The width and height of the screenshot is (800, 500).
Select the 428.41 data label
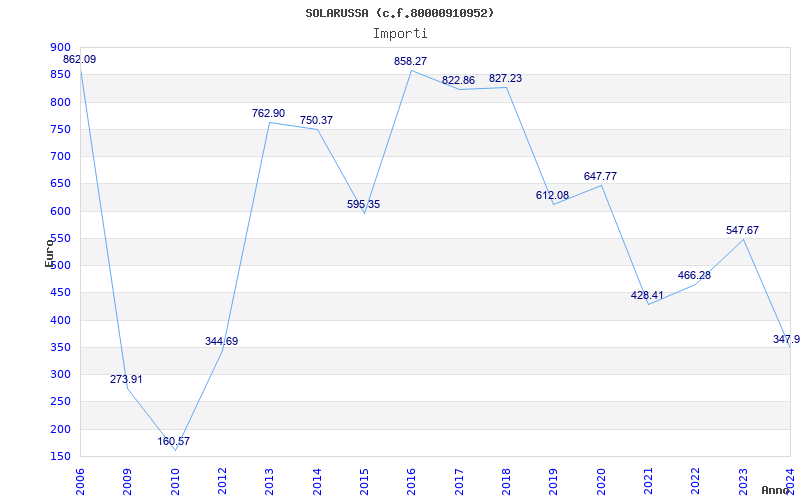click(647, 295)
